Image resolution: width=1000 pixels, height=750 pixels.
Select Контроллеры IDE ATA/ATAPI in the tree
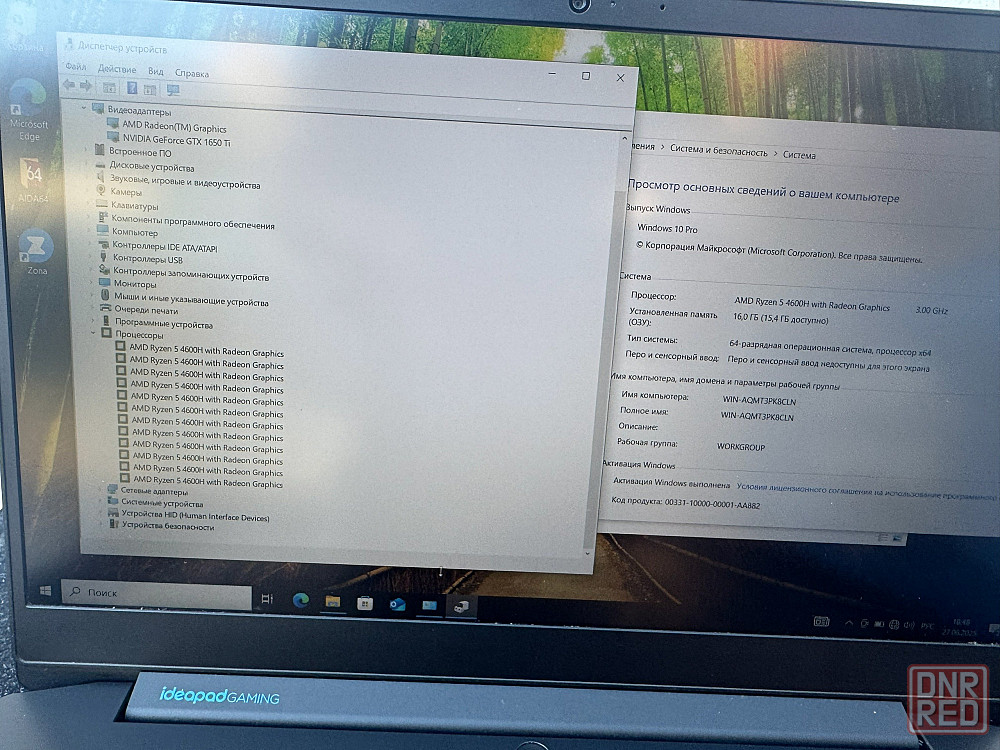tap(165, 247)
